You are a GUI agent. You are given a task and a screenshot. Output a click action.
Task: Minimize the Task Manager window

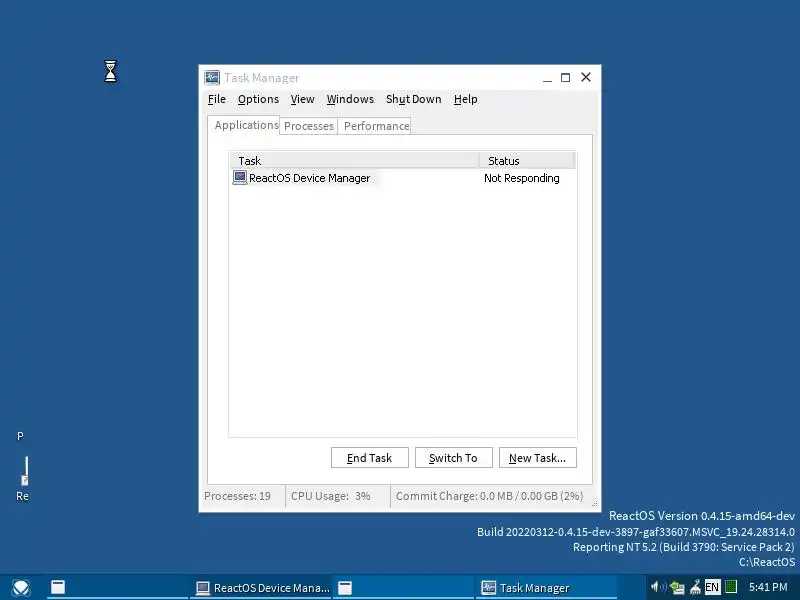coord(547,78)
